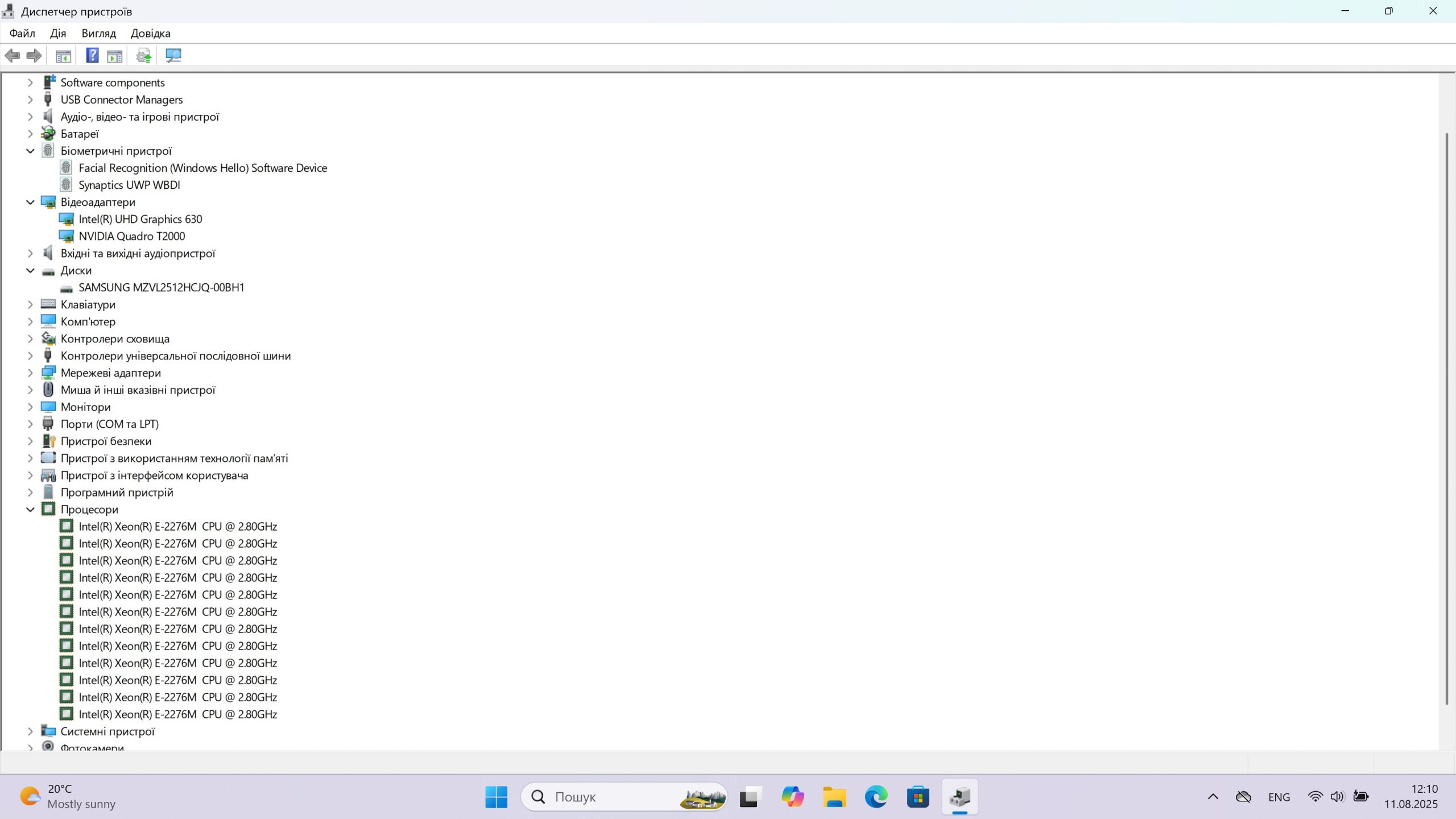Image resolution: width=1456 pixels, height=819 pixels.
Task: Select Вхідні та вихідні аудіопристрої
Action: coord(138,253)
